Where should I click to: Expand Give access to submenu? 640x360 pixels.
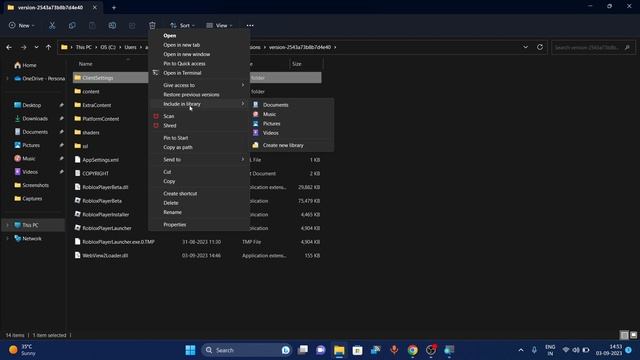tap(200, 85)
